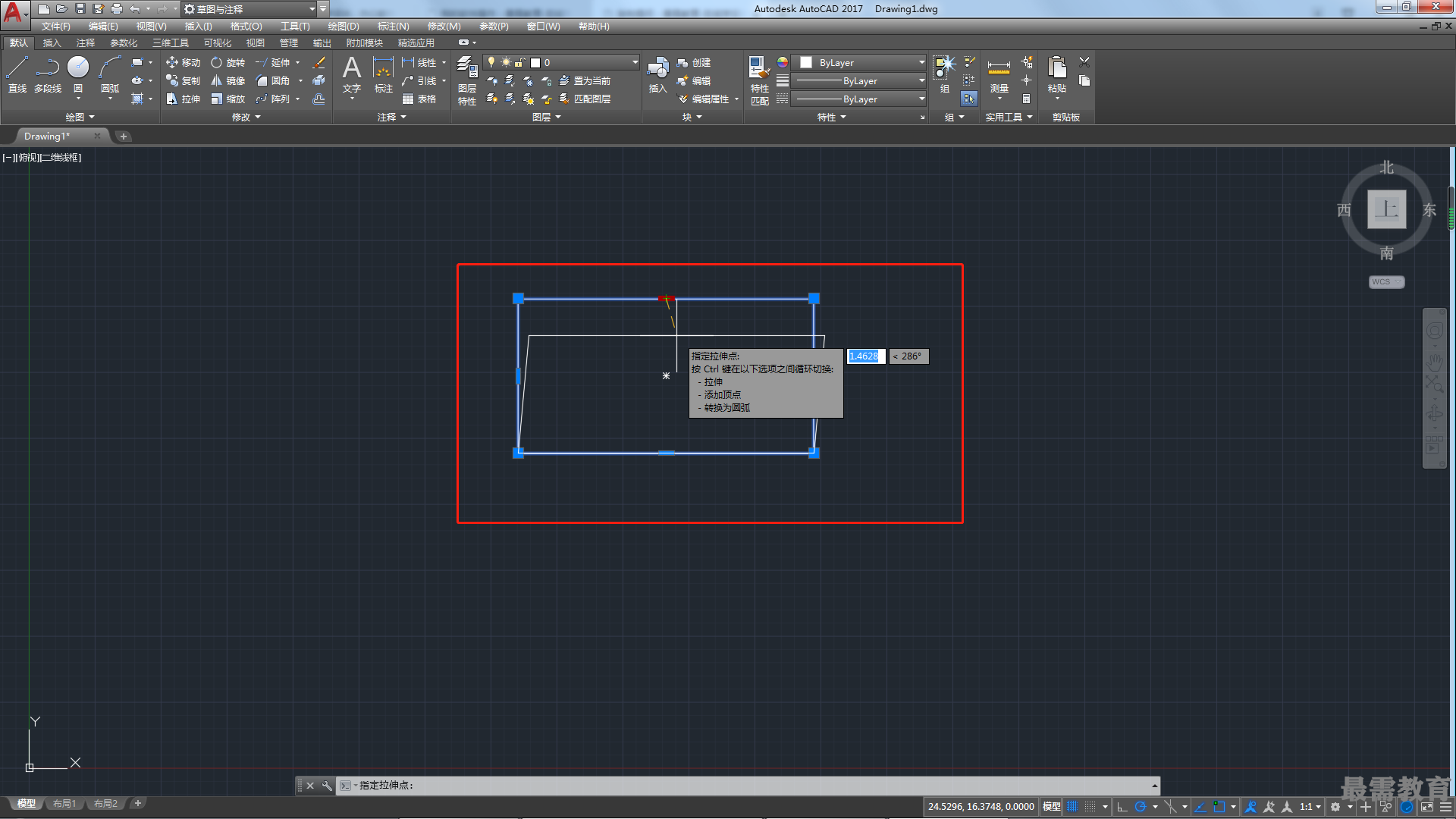Click the 镜像 (Mirror) tool
The height and width of the screenshot is (819, 1456).
pos(227,80)
